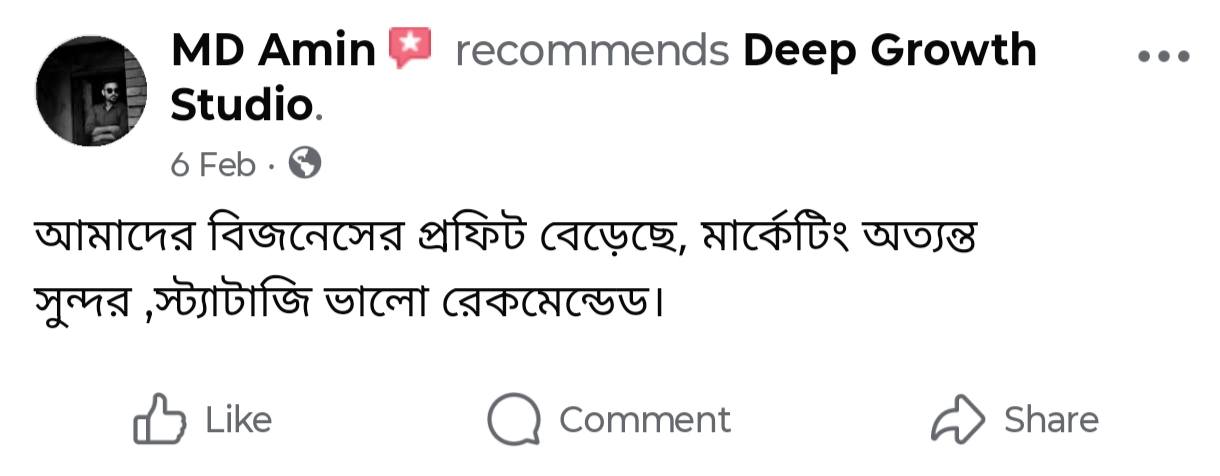Screen dimensions: 1220x476
Task: Open the three-dot post options menu
Action: click(x=1165, y=57)
